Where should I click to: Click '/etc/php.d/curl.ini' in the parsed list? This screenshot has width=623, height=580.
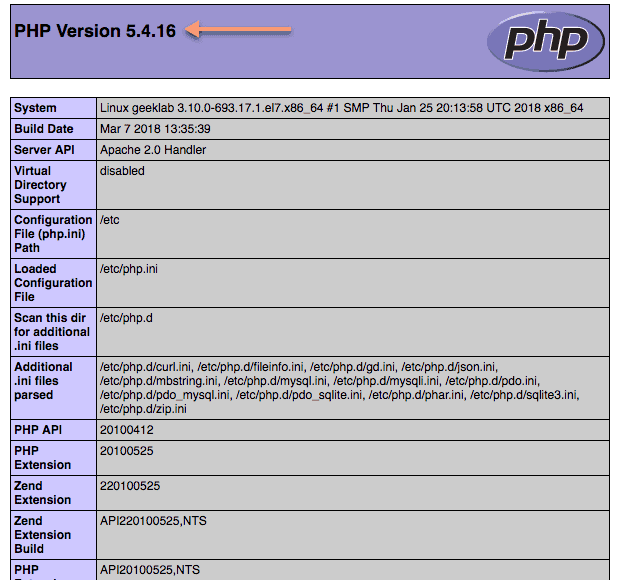[145, 367]
